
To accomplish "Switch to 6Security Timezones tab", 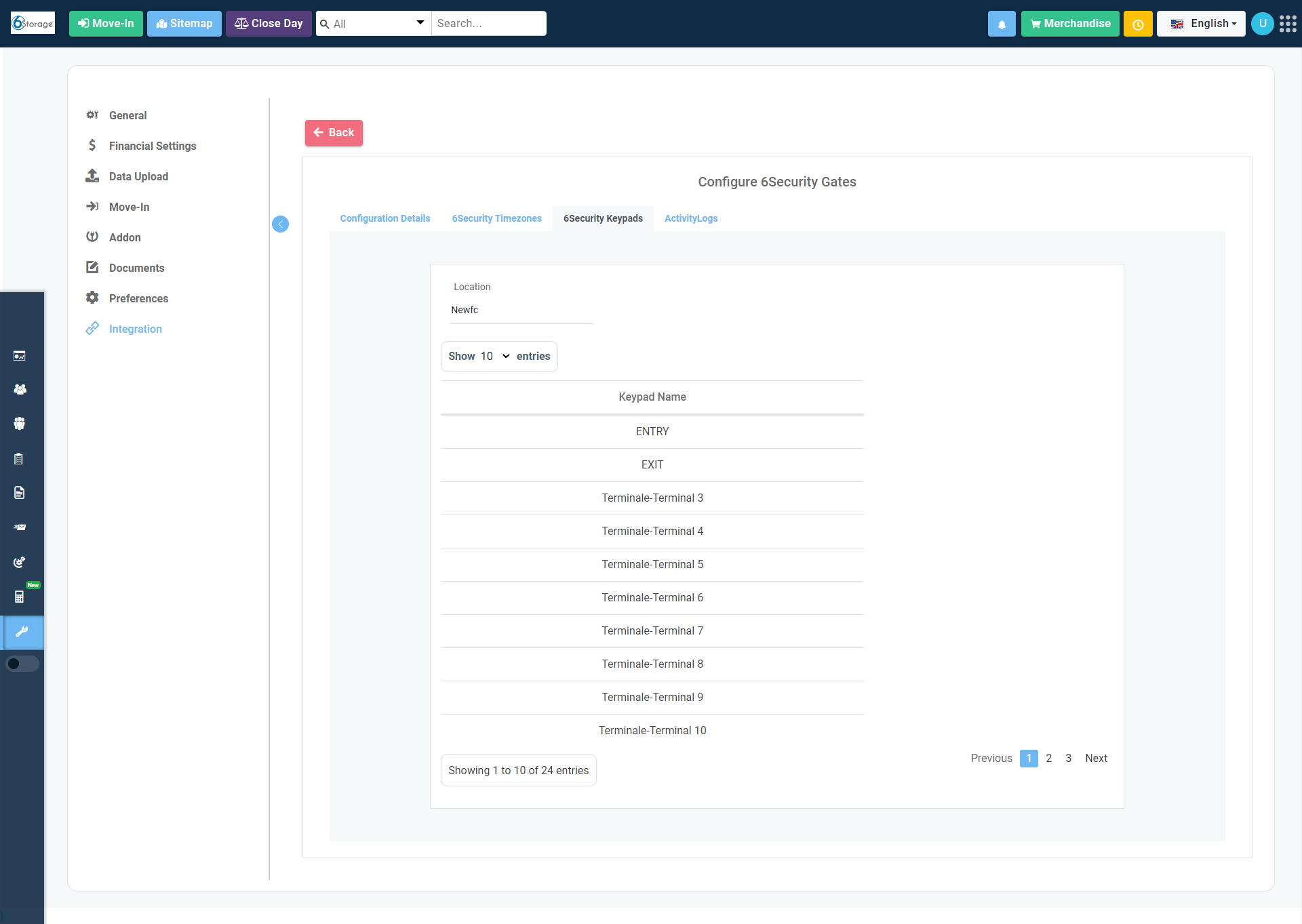I will (x=496, y=218).
